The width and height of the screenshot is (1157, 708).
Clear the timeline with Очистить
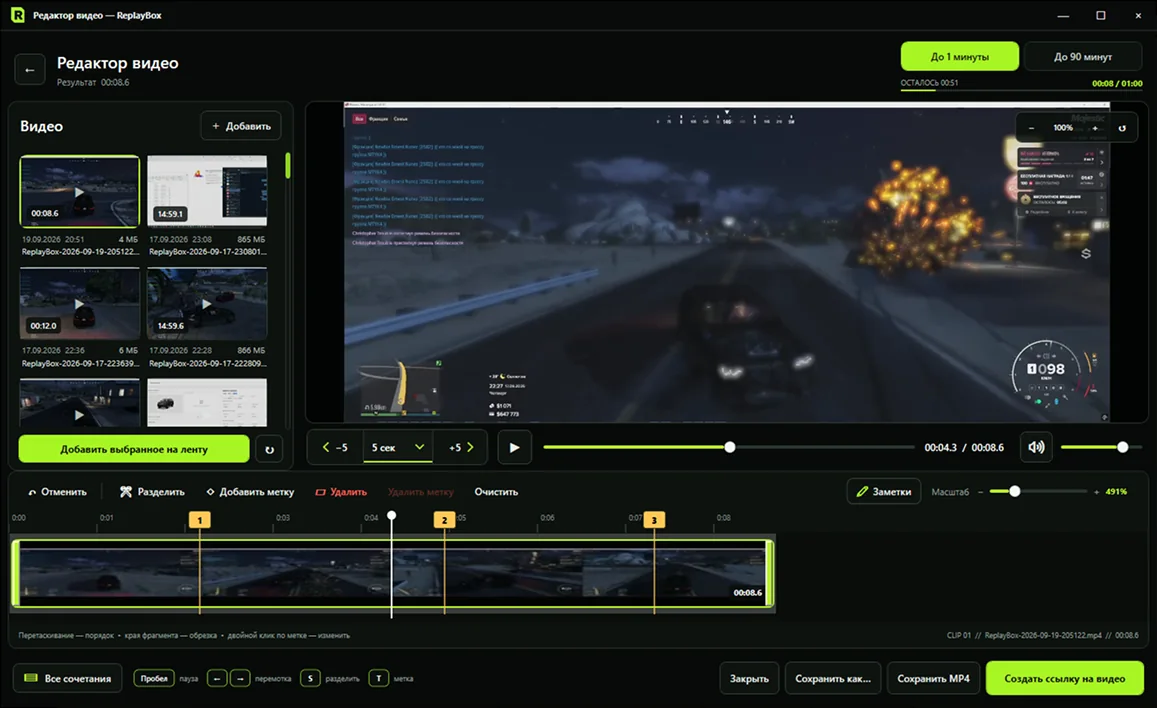pyautogui.click(x=496, y=492)
